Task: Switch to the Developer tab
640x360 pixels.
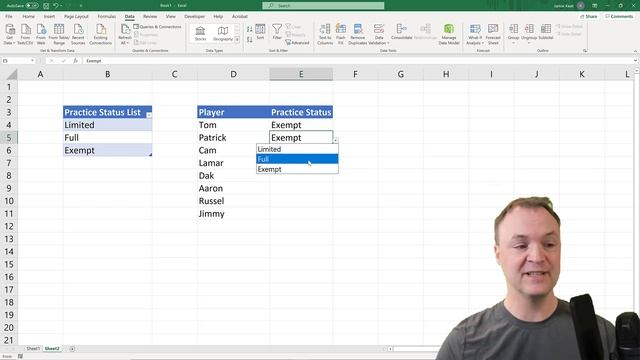Action: [x=194, y=16]
